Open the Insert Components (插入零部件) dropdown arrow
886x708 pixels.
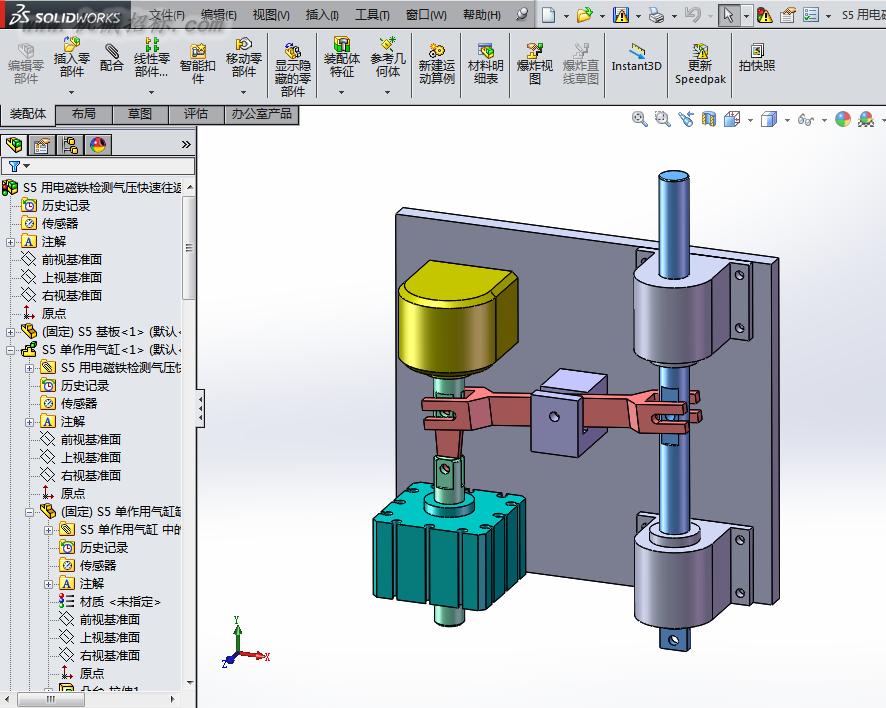(71, 92)
